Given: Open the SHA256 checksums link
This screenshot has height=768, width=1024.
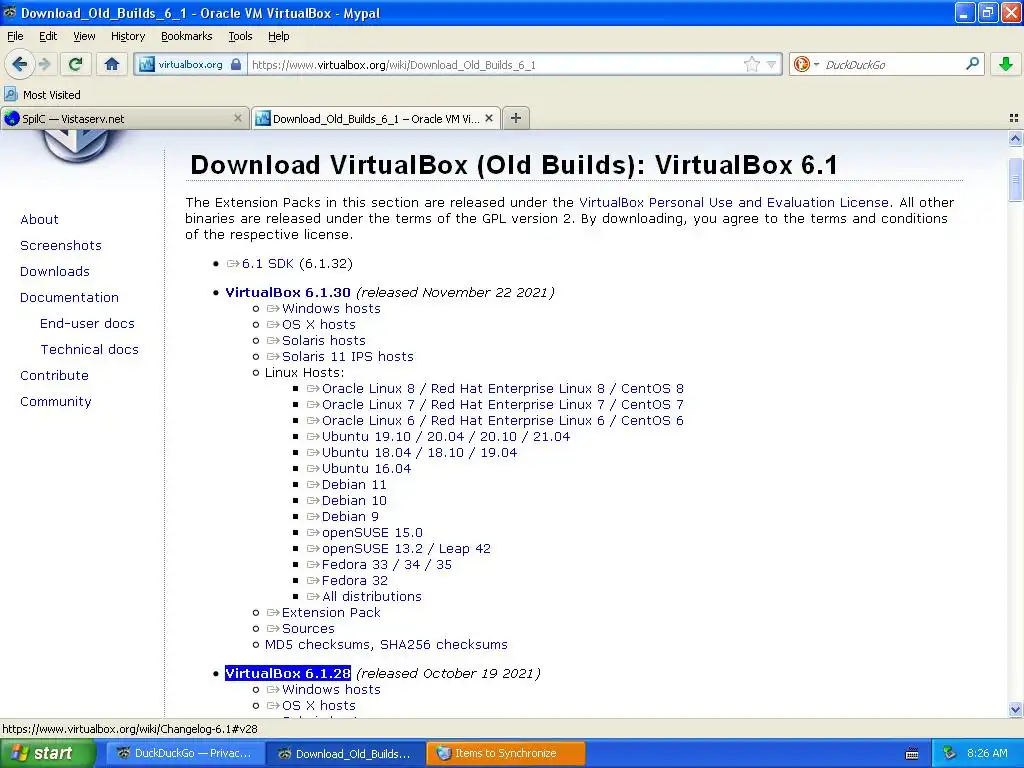Looking at the screenshot, I should coord(444,645).
